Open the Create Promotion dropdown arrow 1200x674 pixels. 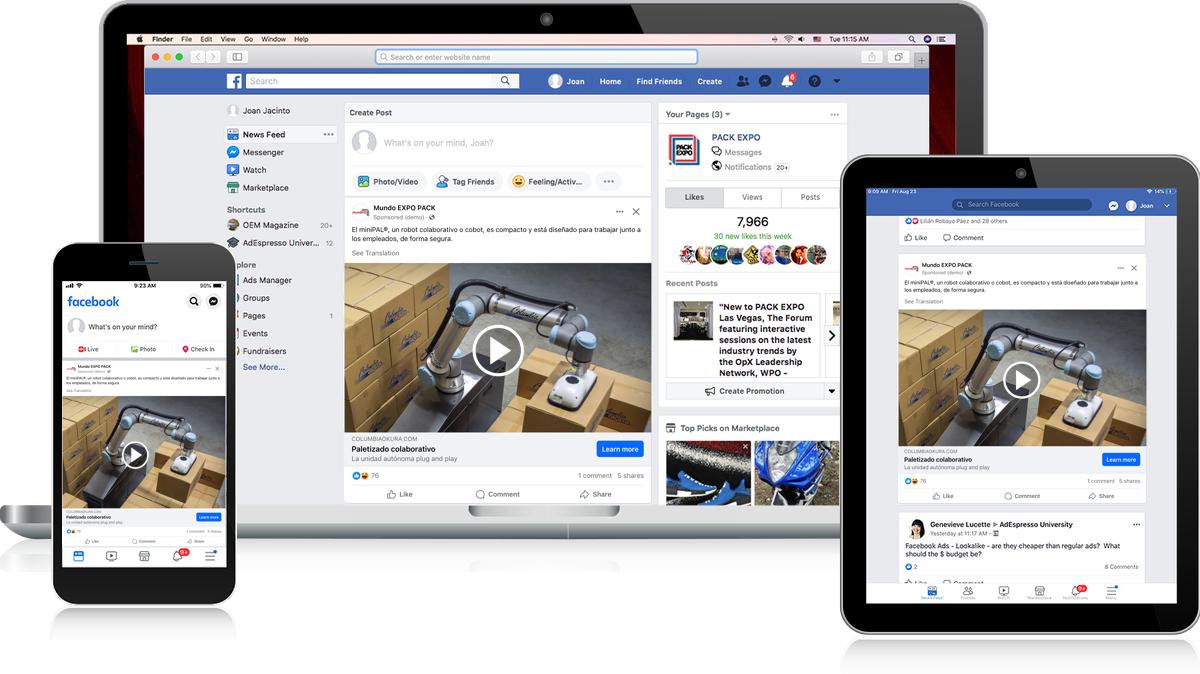[x=831, y=391]
